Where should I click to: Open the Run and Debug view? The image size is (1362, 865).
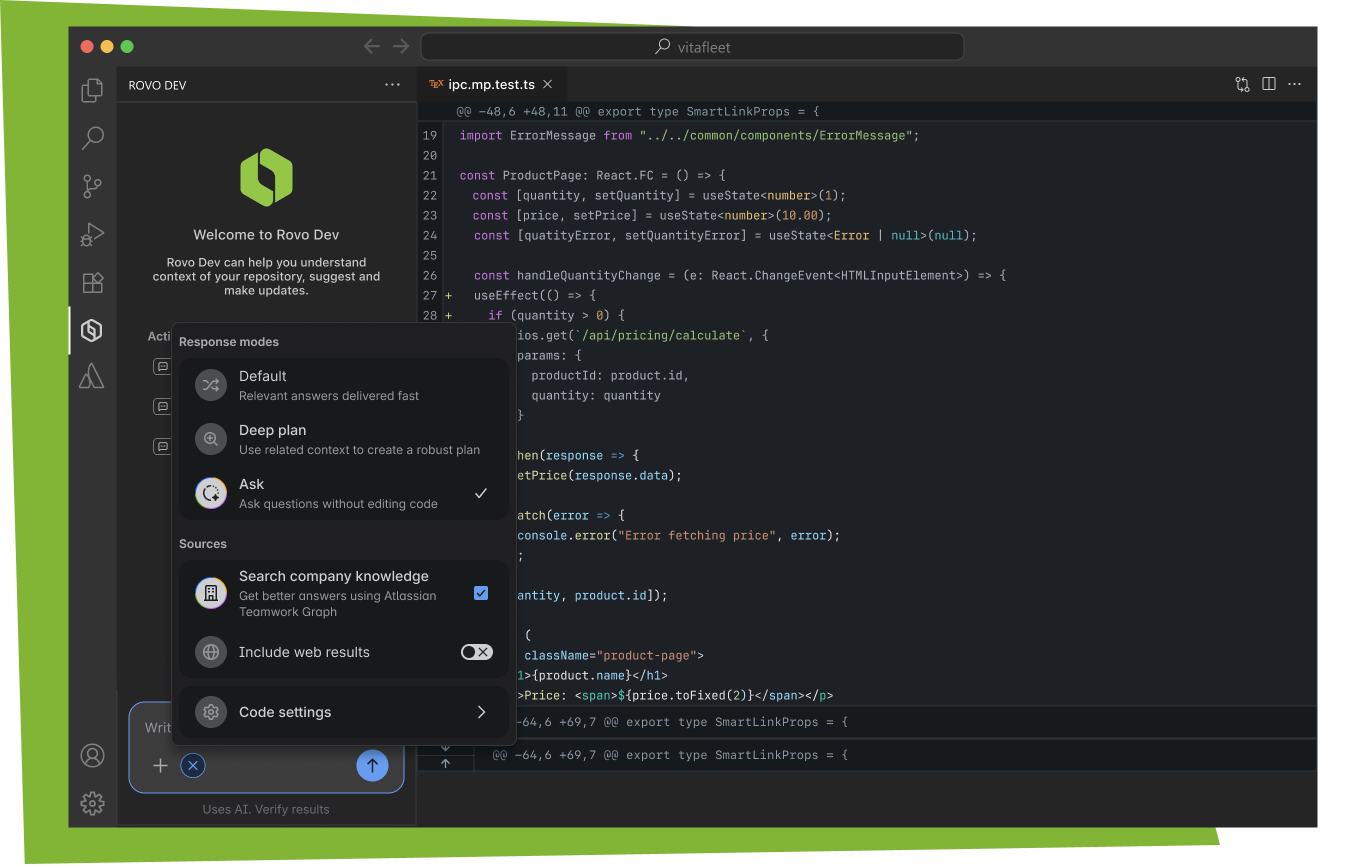click(92, 234)
